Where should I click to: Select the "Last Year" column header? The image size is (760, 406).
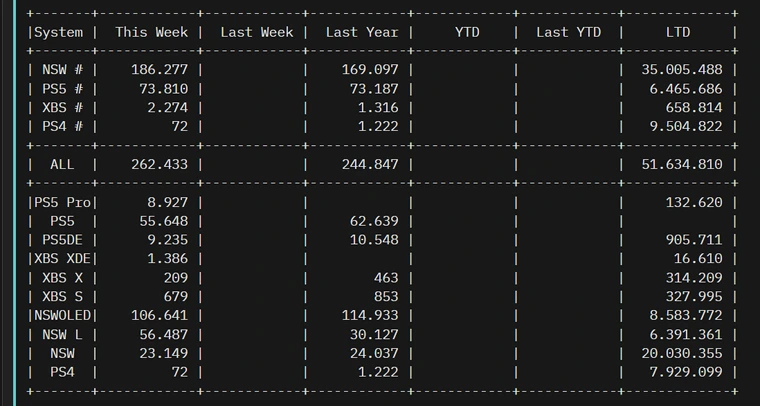(362, 32)
